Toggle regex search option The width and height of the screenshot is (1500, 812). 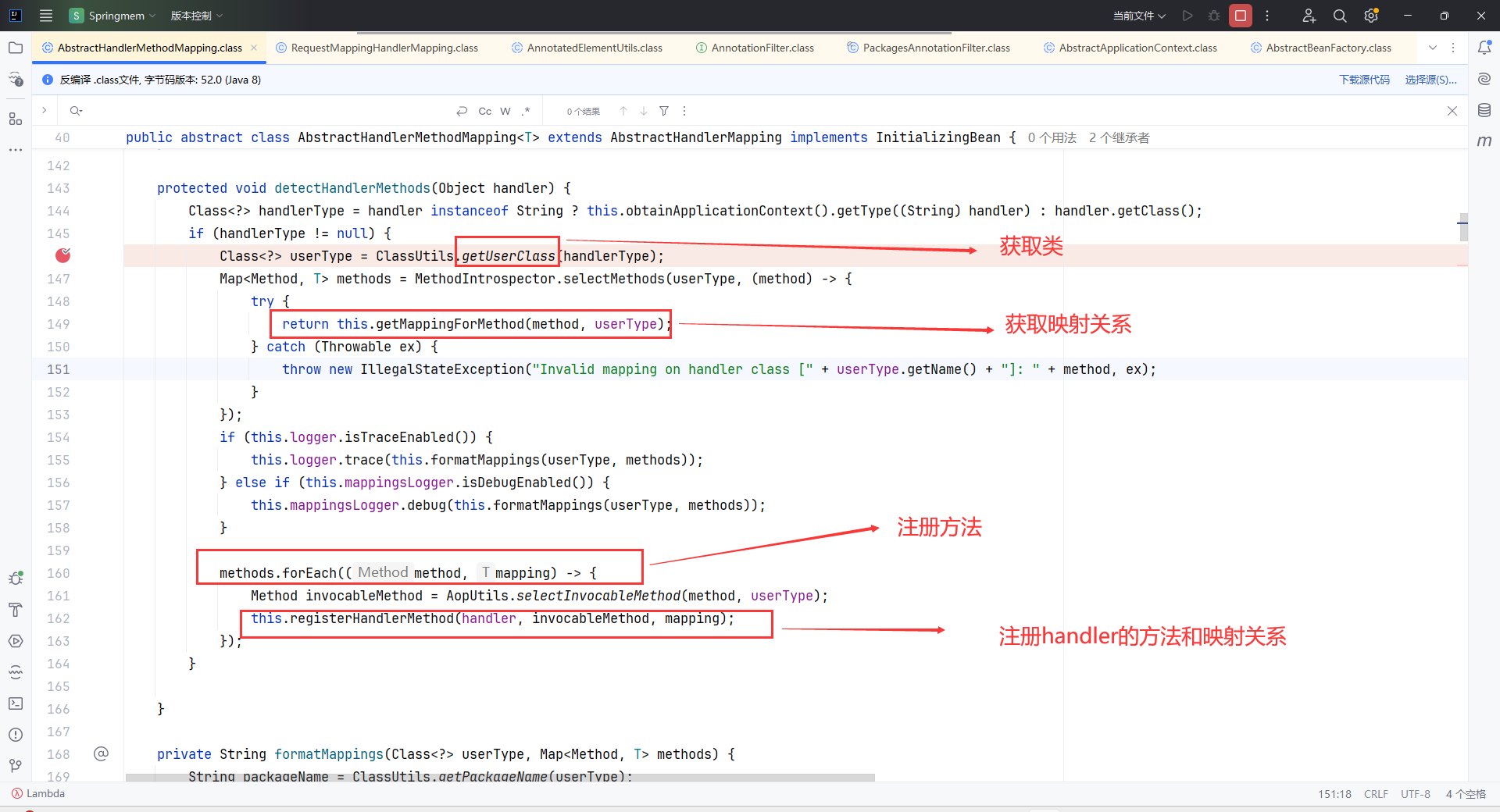pyautogui.click(x=526, y=111)
